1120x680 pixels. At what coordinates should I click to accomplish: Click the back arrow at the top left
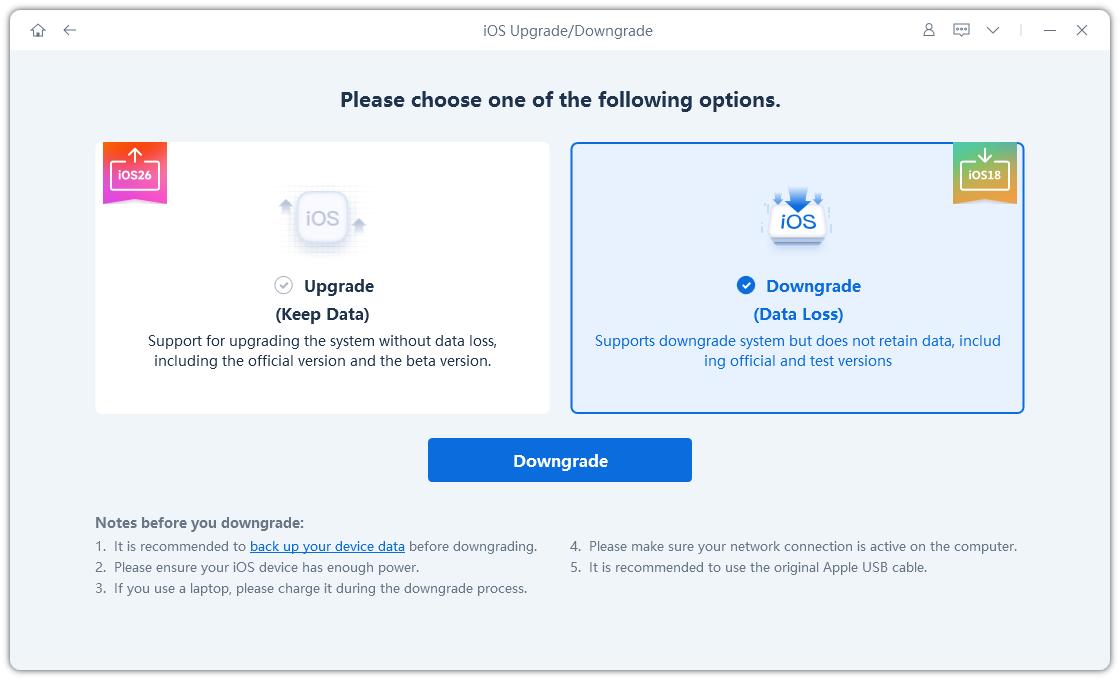(x=68, y=30)
